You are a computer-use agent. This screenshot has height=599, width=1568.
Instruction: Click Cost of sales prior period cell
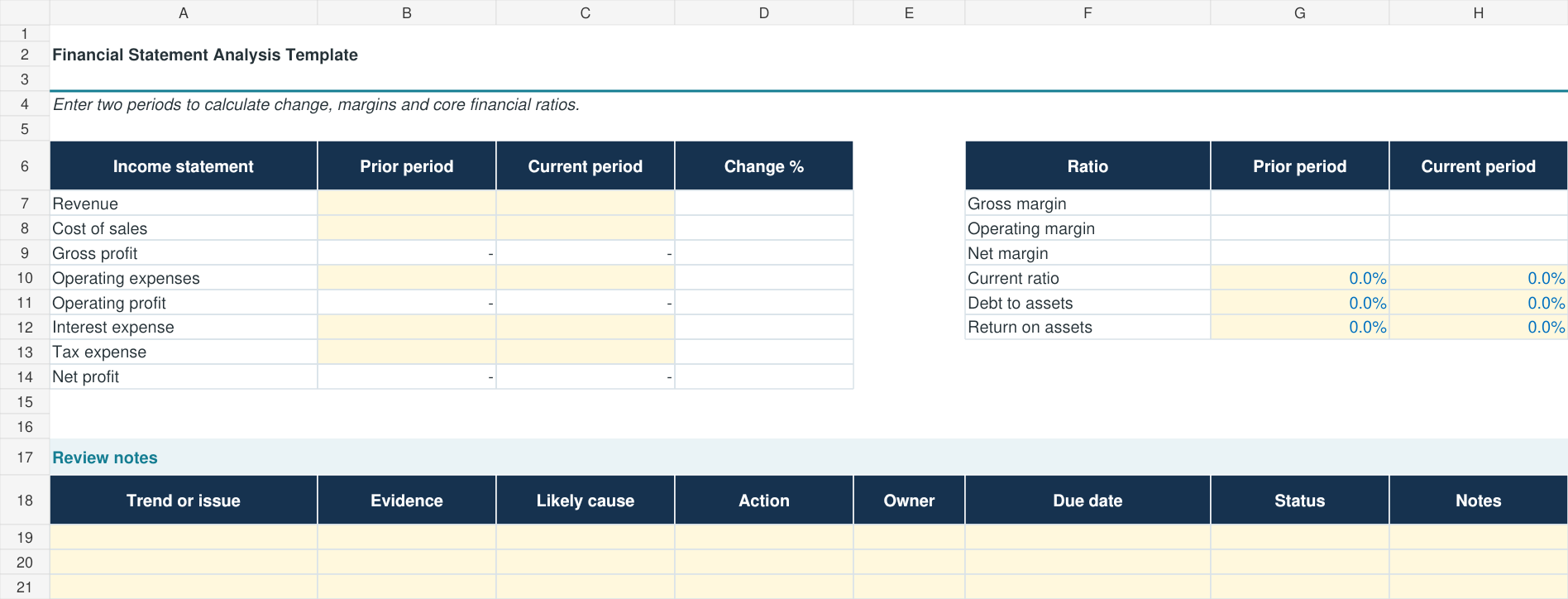click(x=407, y=228)
